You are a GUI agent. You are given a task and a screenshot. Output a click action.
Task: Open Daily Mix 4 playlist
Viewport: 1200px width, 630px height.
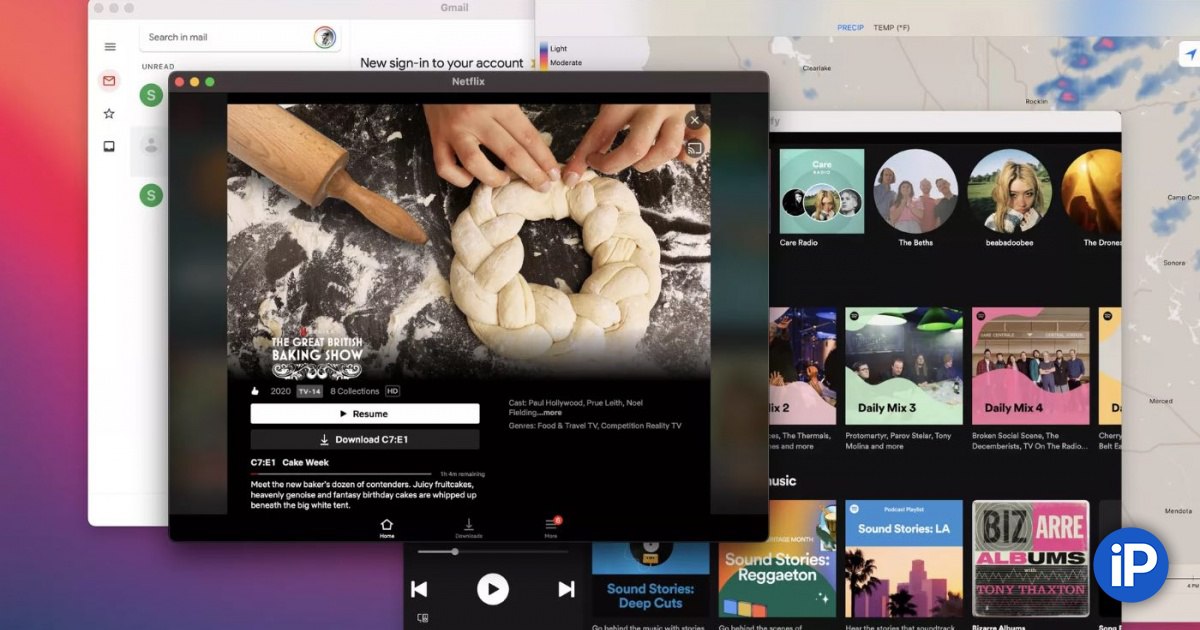pos(1031,366)
